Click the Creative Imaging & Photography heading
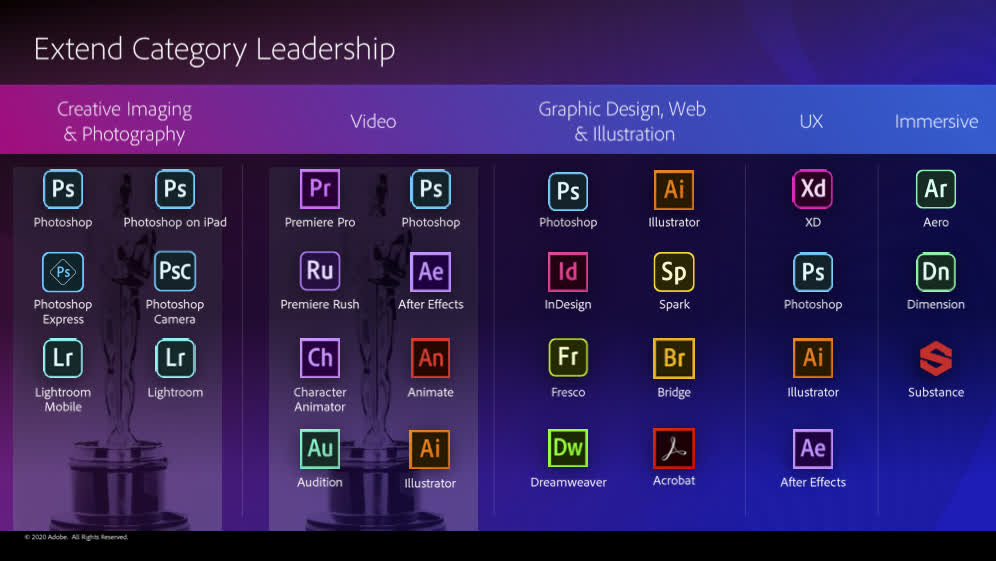Image resolution: width=996 pixels, height=561 pixels. [124, 121]
